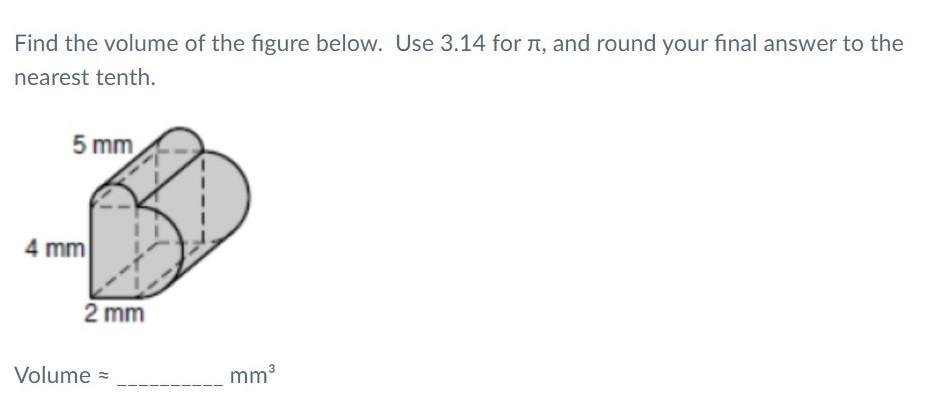Click the superscript 3 in mm³
The width and height of the screenshot is (950, 412).
(271, 369)
